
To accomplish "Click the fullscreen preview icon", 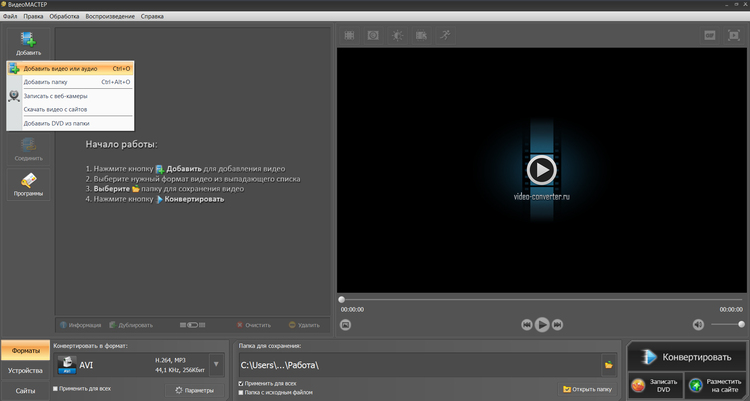I will point(734,35).
